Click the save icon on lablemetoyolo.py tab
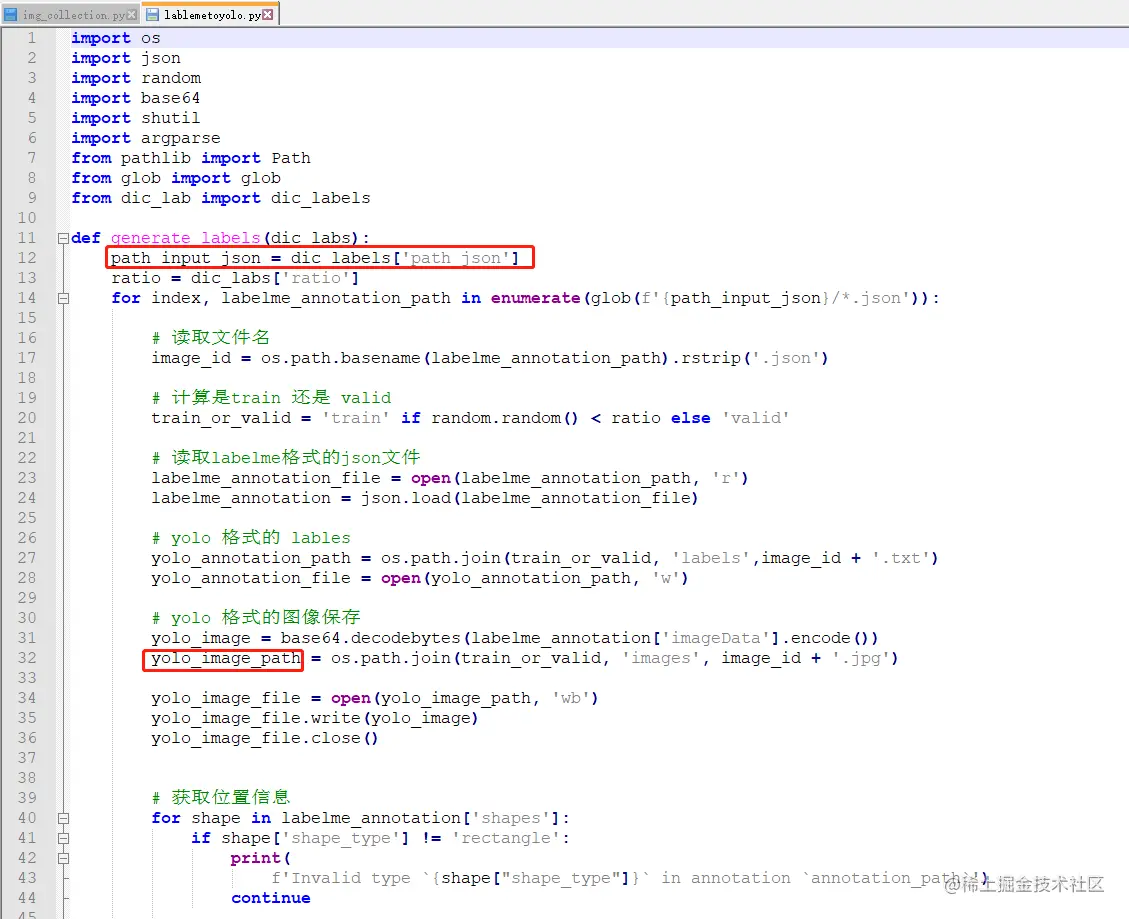The width and height of the screenshot is (1129, 919). [x=153, y=14]
